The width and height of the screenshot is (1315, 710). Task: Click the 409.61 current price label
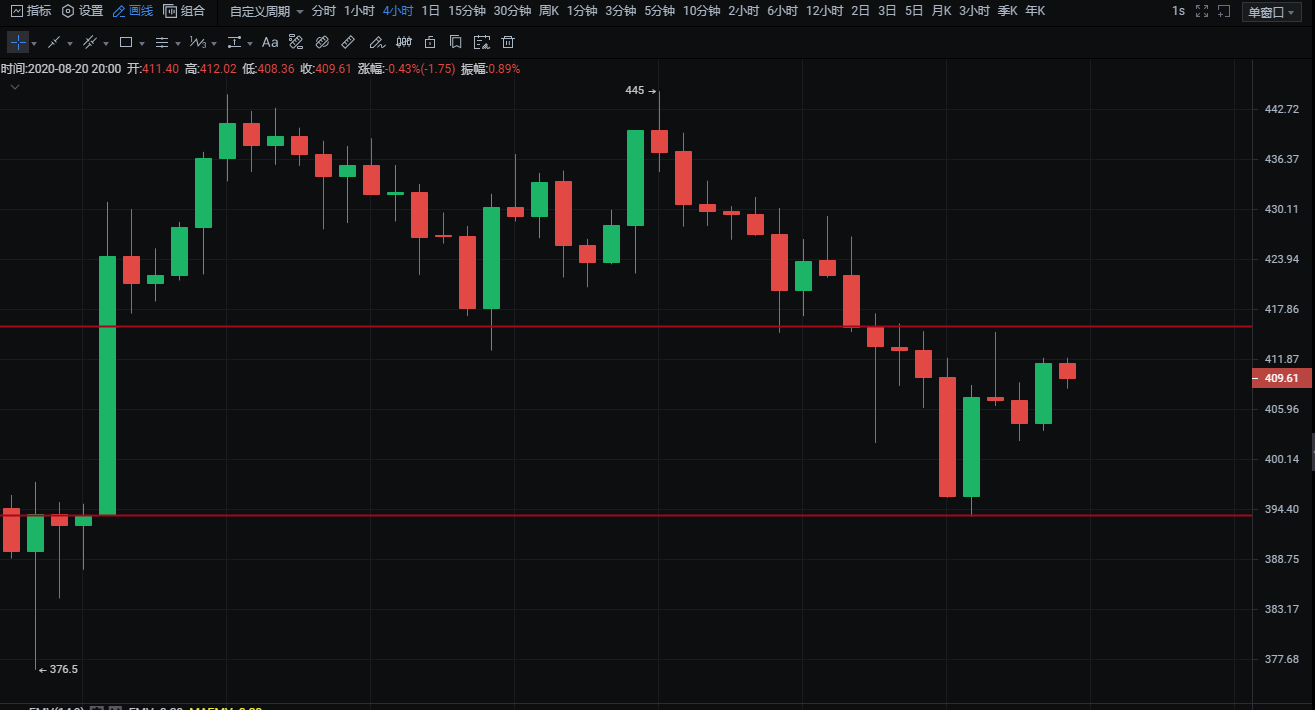click(1281, 378)
